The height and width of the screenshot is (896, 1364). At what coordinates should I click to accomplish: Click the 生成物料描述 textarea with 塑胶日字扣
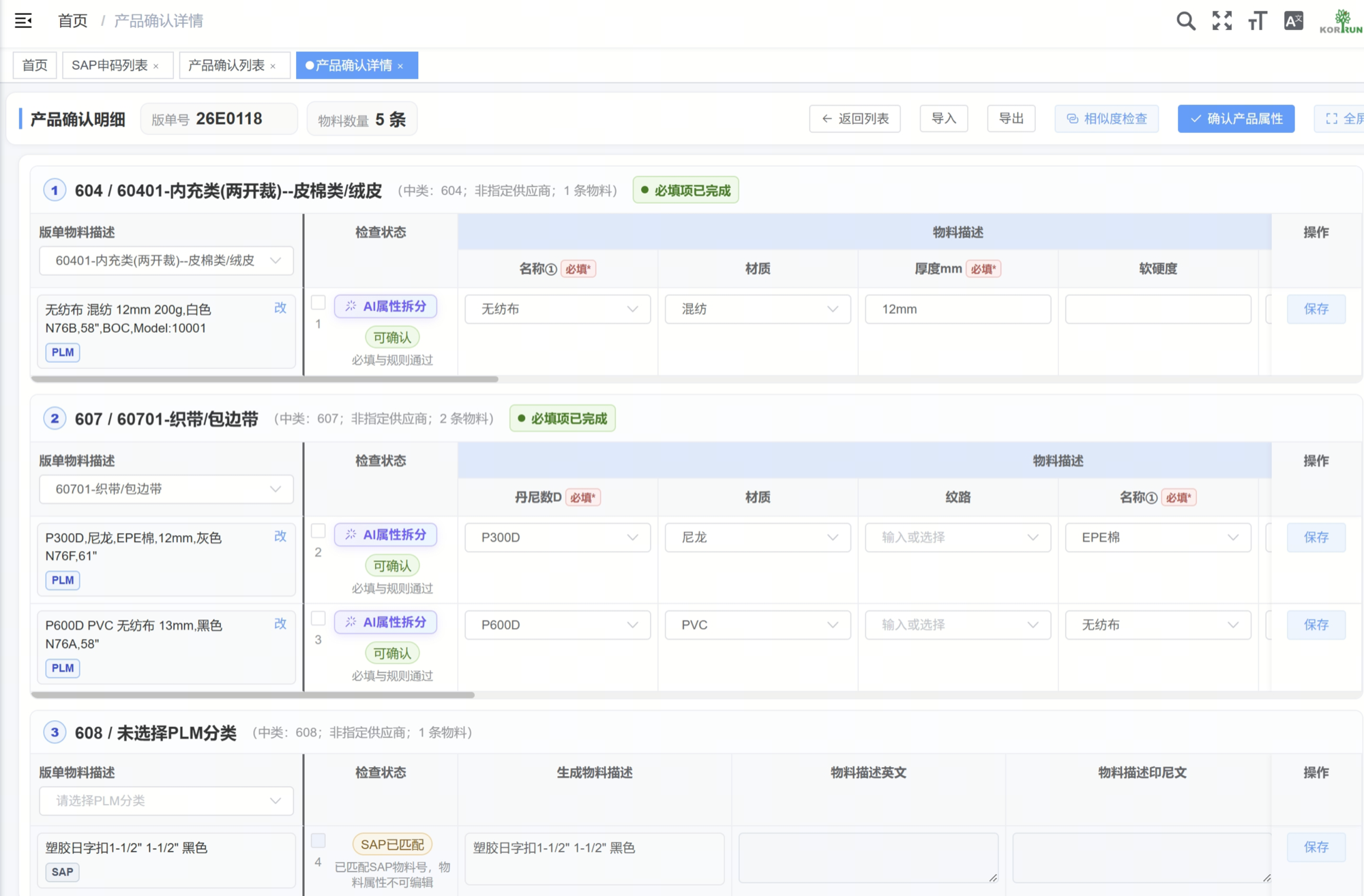tap(595, 858)
